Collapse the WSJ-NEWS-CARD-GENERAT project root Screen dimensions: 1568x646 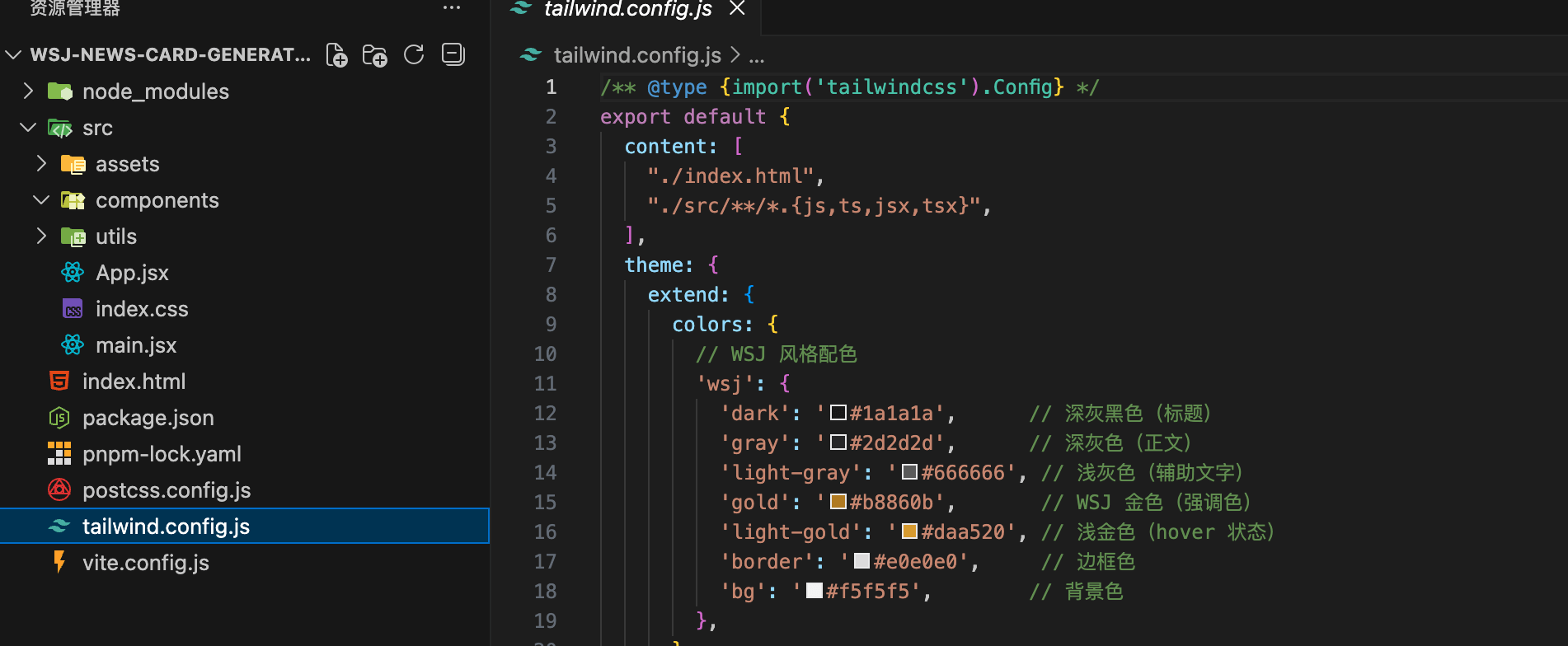click(13, 55)
